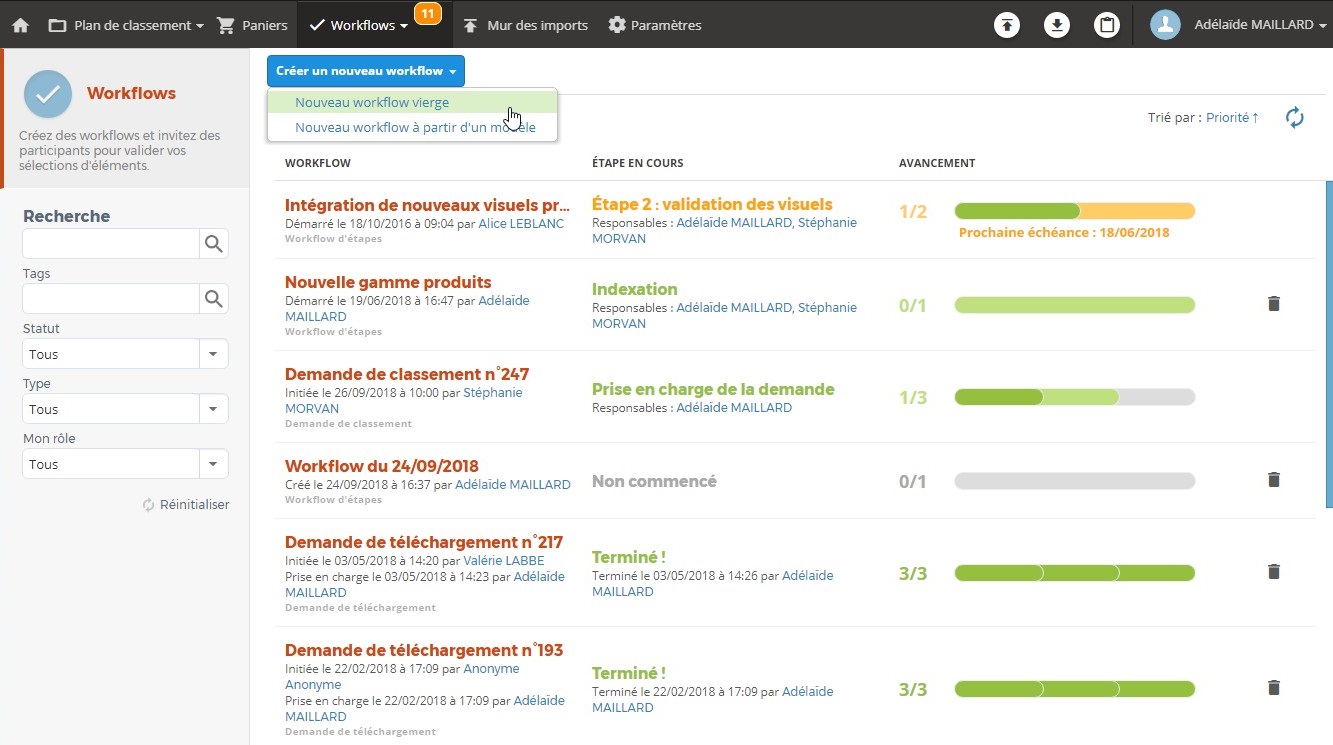Click the Workflows checkmark logo in sidebar
The width and height of the screenshot is (1333, 745).
coord(48,94)
